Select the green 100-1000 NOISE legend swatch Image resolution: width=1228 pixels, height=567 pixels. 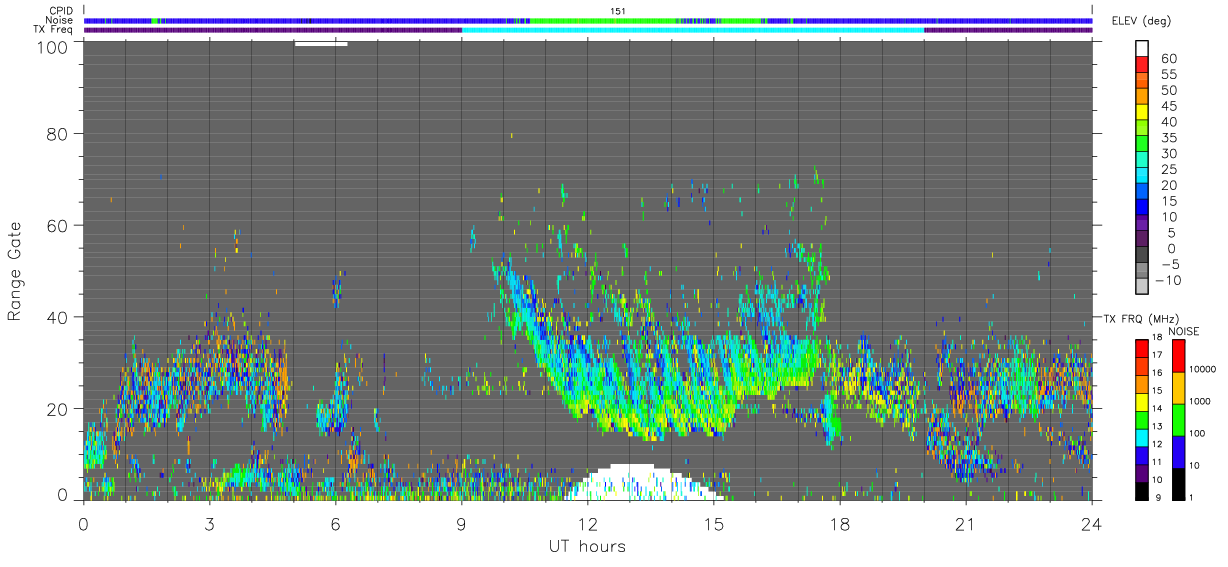point(1178,419)
